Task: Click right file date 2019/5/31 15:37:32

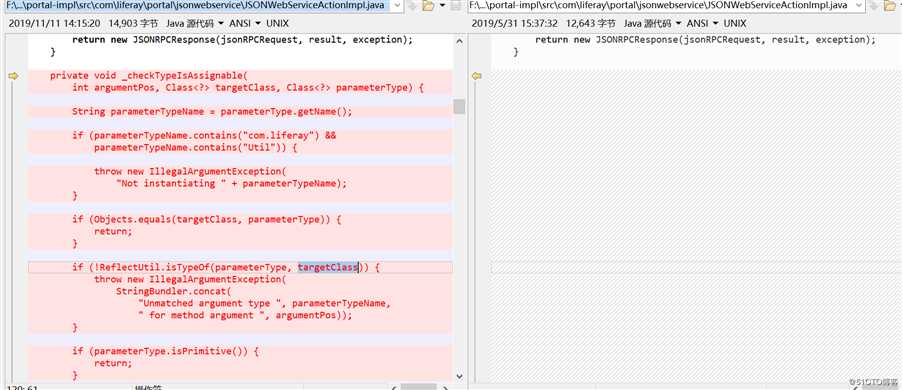Action: pos(515,24)
